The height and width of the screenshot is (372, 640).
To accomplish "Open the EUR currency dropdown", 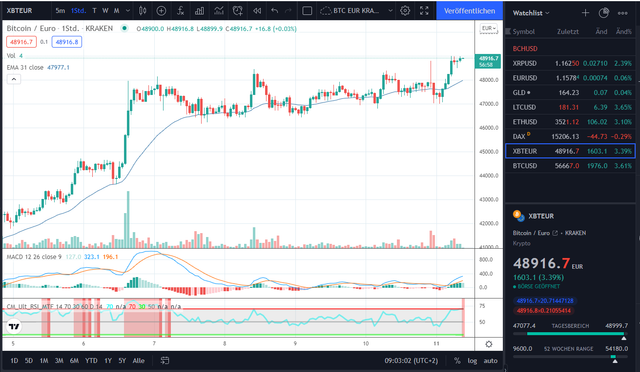I will (x=489, y=28).
